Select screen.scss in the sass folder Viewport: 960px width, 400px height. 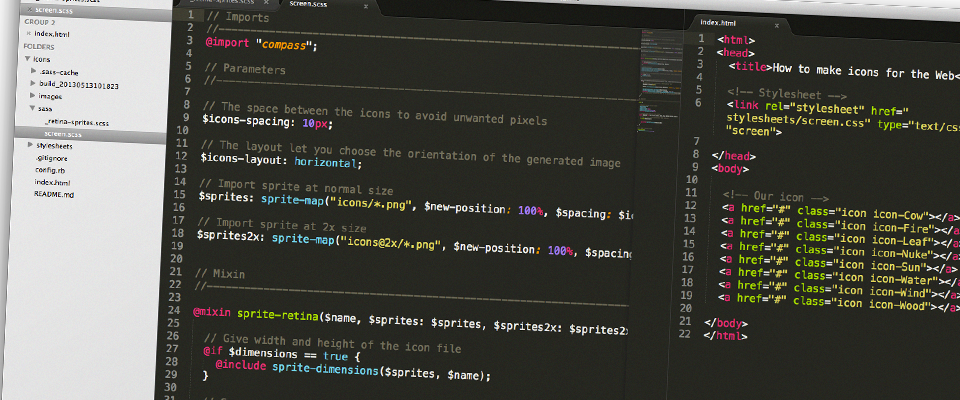click(x=62, y=134)
